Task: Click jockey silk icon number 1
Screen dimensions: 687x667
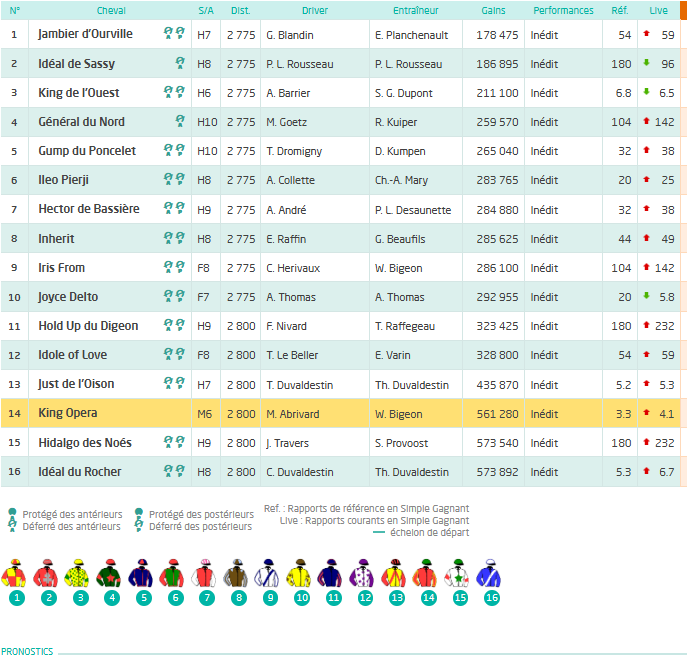Action: click(x=14, y=573)
